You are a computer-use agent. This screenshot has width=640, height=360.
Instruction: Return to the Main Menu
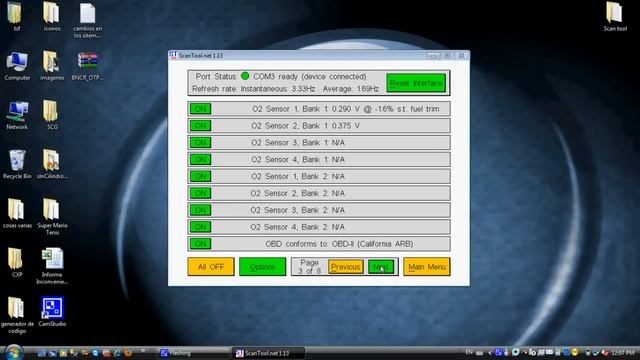(x=427, y=267)
